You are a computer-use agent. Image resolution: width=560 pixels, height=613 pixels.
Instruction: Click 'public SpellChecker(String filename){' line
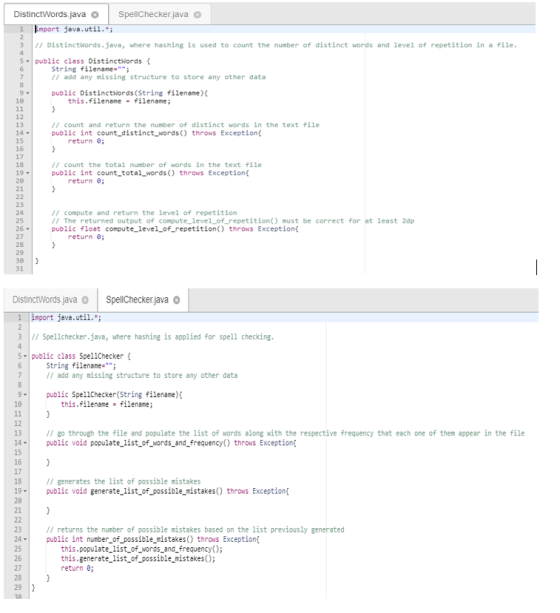coord(114,394)
